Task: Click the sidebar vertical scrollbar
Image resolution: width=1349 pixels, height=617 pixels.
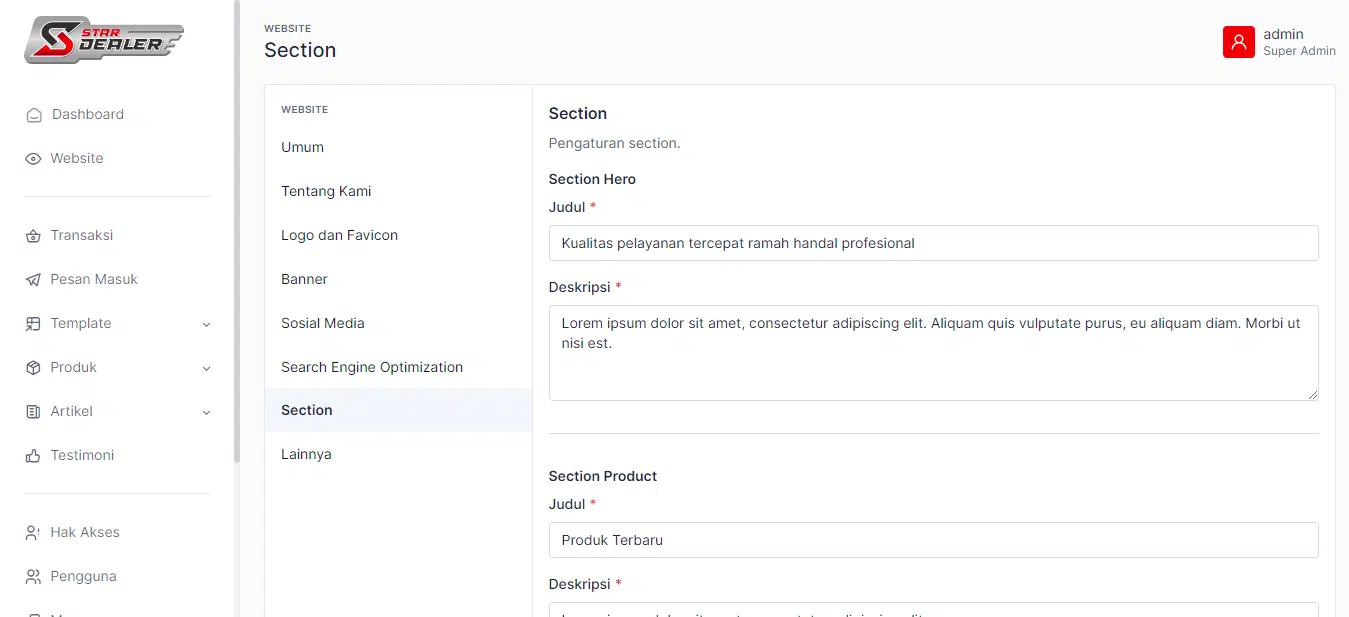Action: (237, 230)
